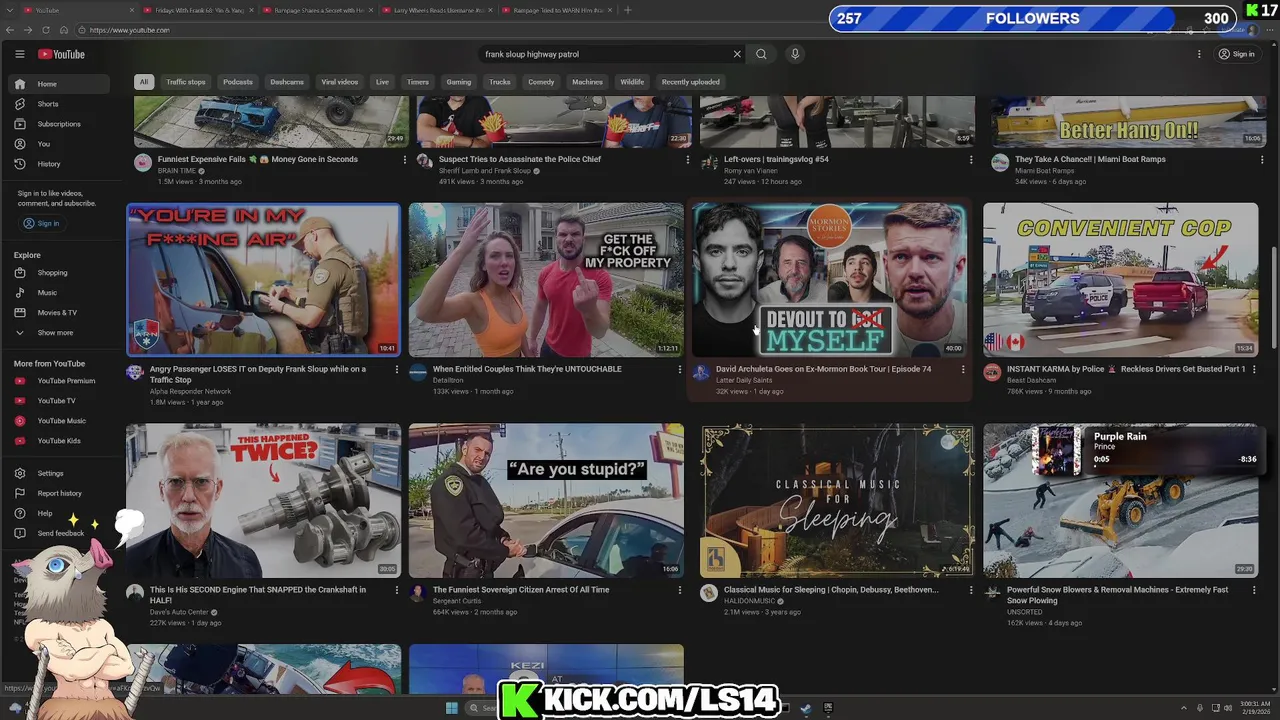Open more options for SECOND Engine video

(x=396, y=591)
